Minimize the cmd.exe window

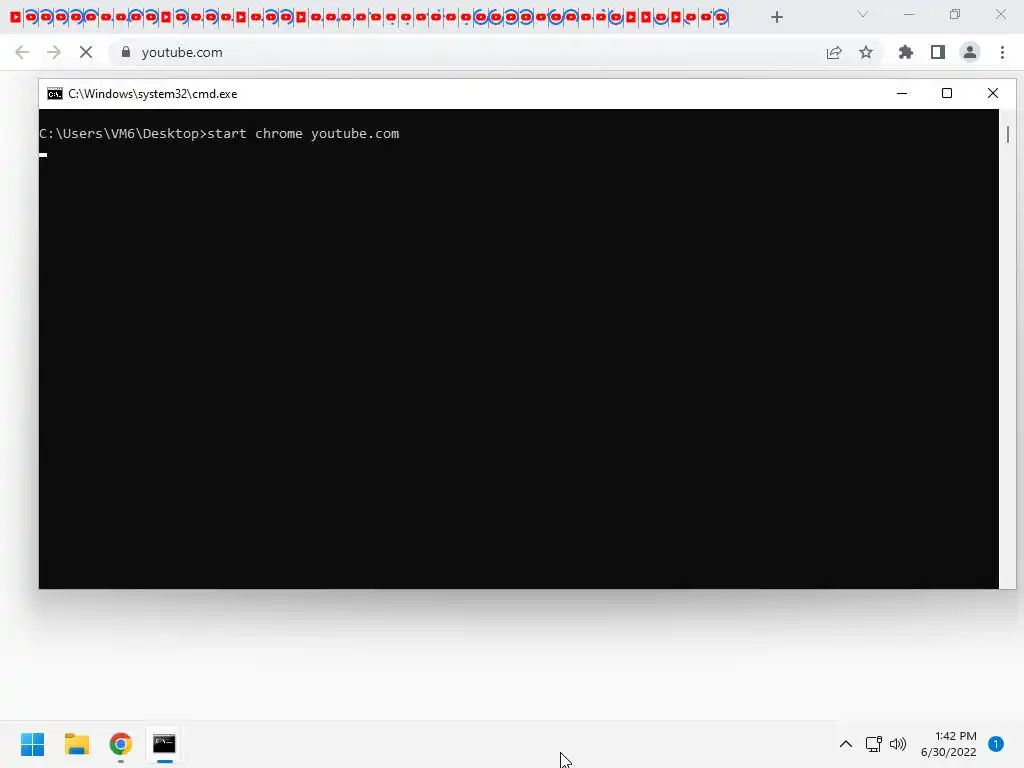point(902,93)
